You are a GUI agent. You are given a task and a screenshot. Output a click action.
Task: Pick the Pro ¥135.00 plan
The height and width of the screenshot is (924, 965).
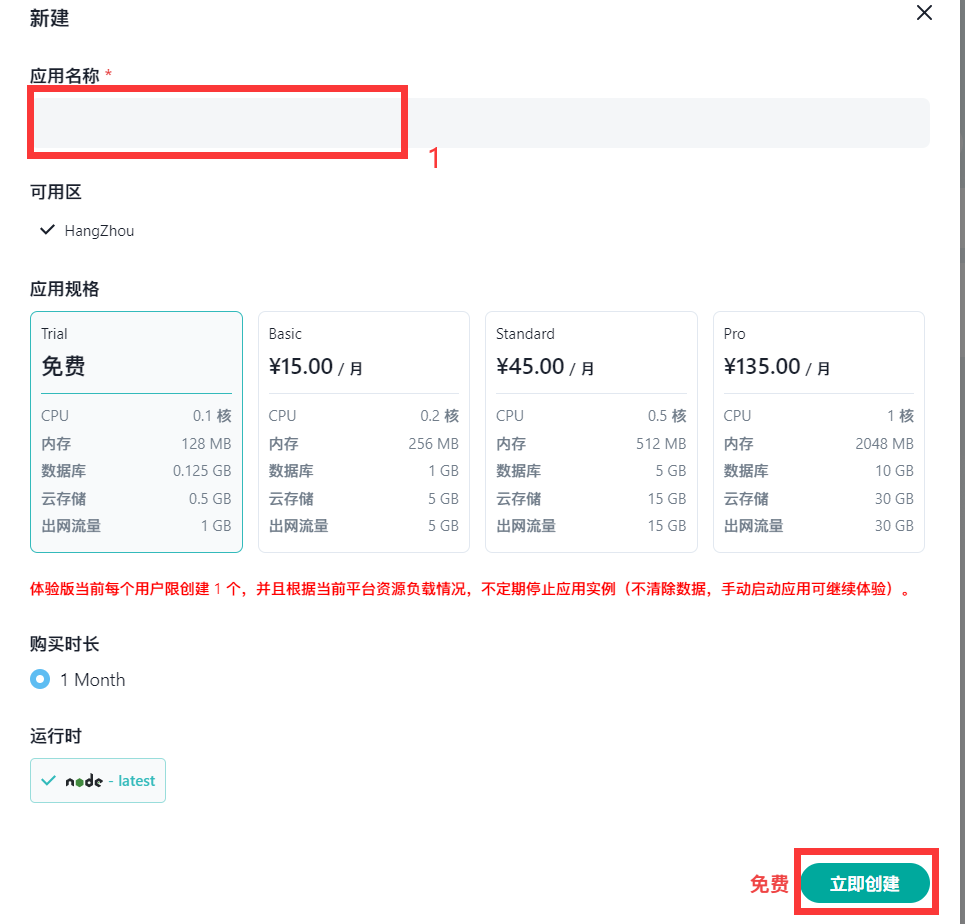click(818, 432)
